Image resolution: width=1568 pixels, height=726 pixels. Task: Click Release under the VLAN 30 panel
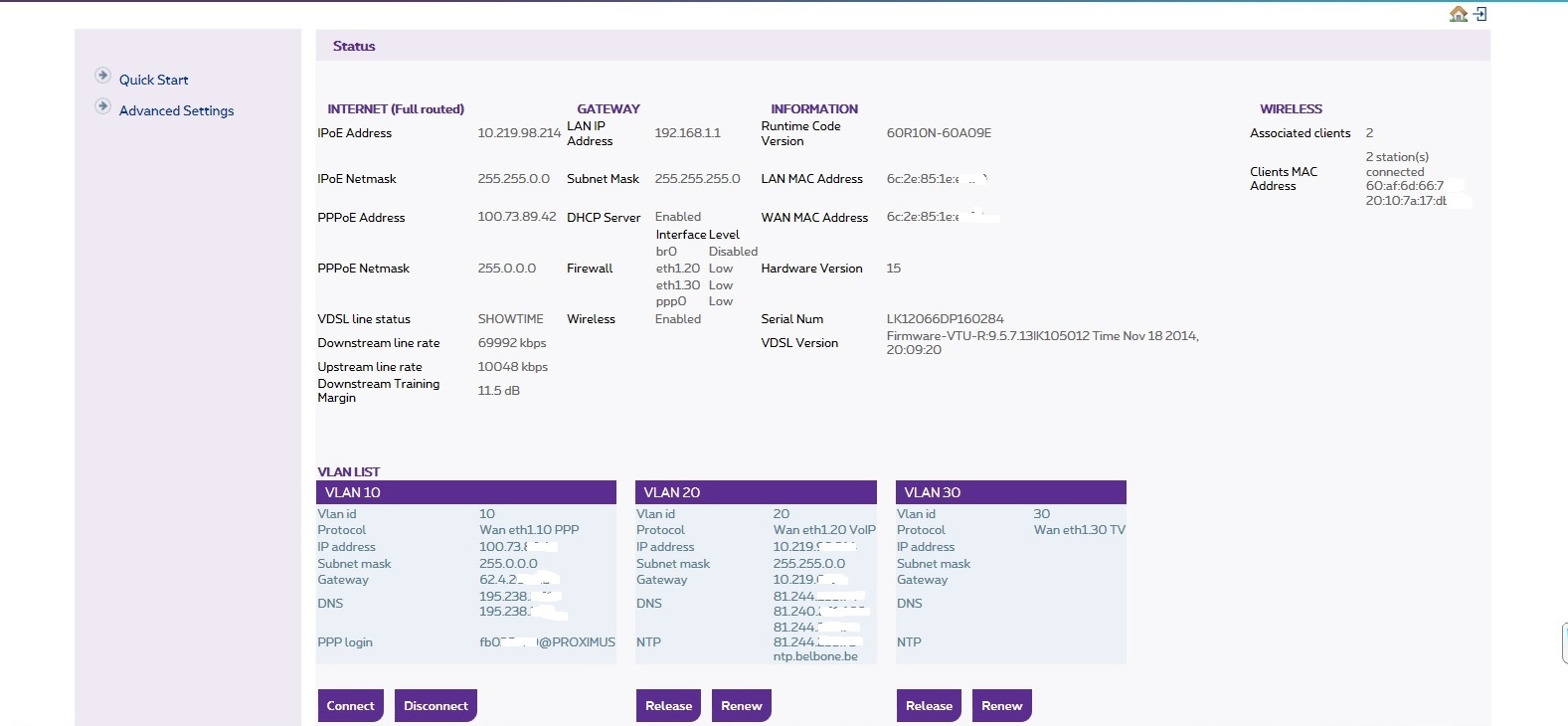click(x=929, y=705)
